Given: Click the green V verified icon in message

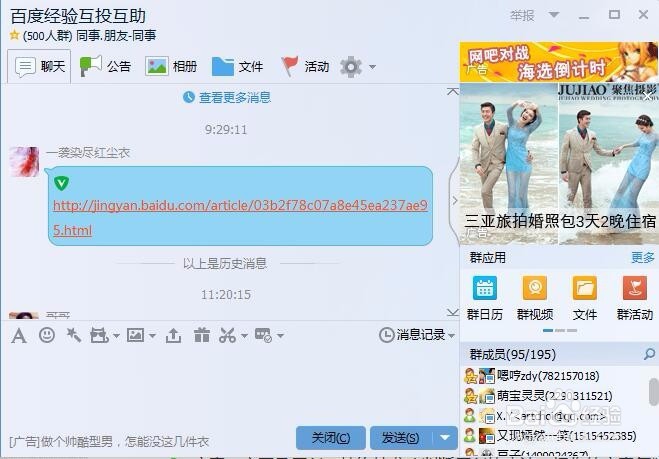Looking at the screenshot, I should click(x=61, y=183).
